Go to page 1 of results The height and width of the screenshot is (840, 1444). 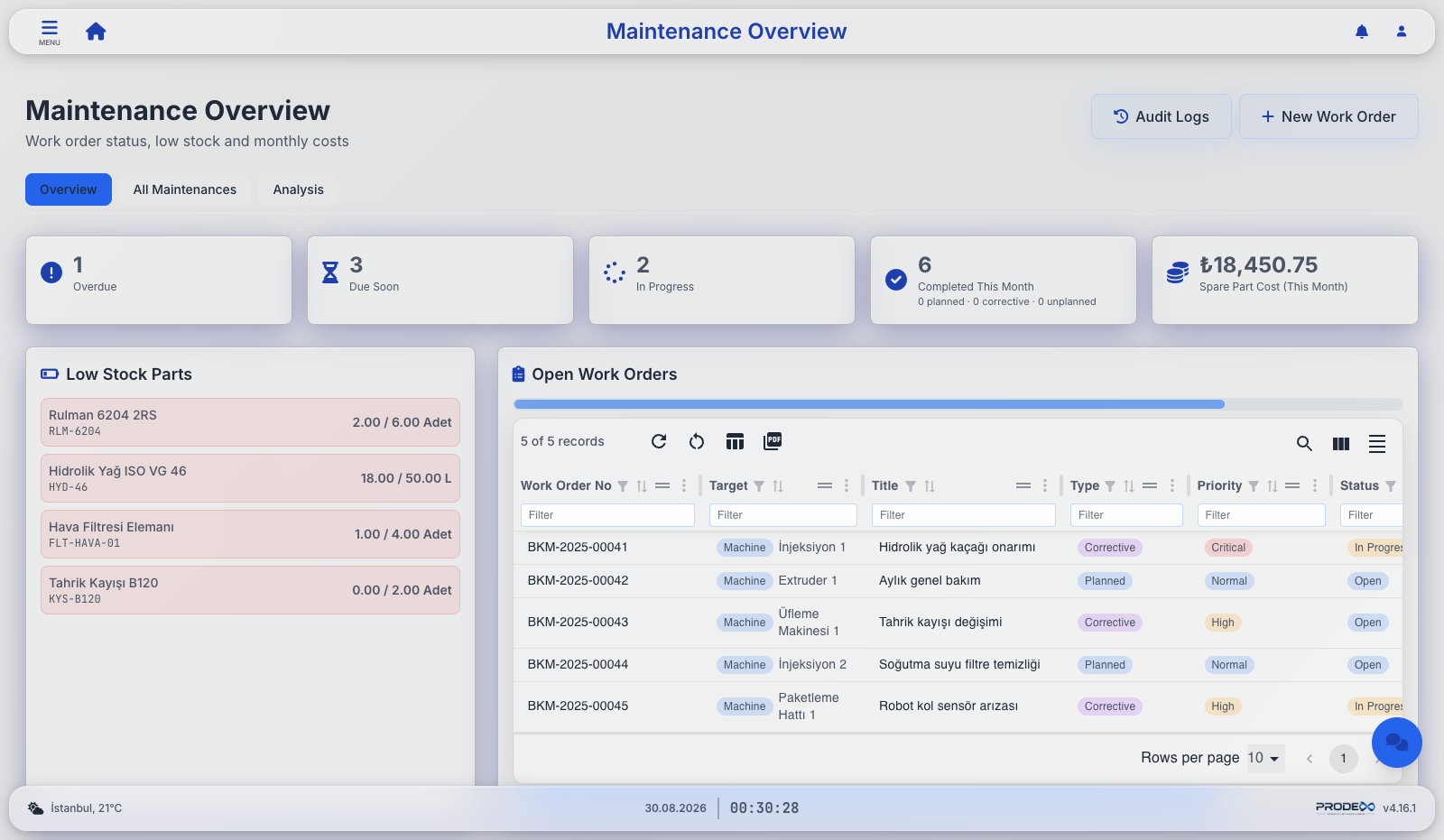pos(1344,758)
